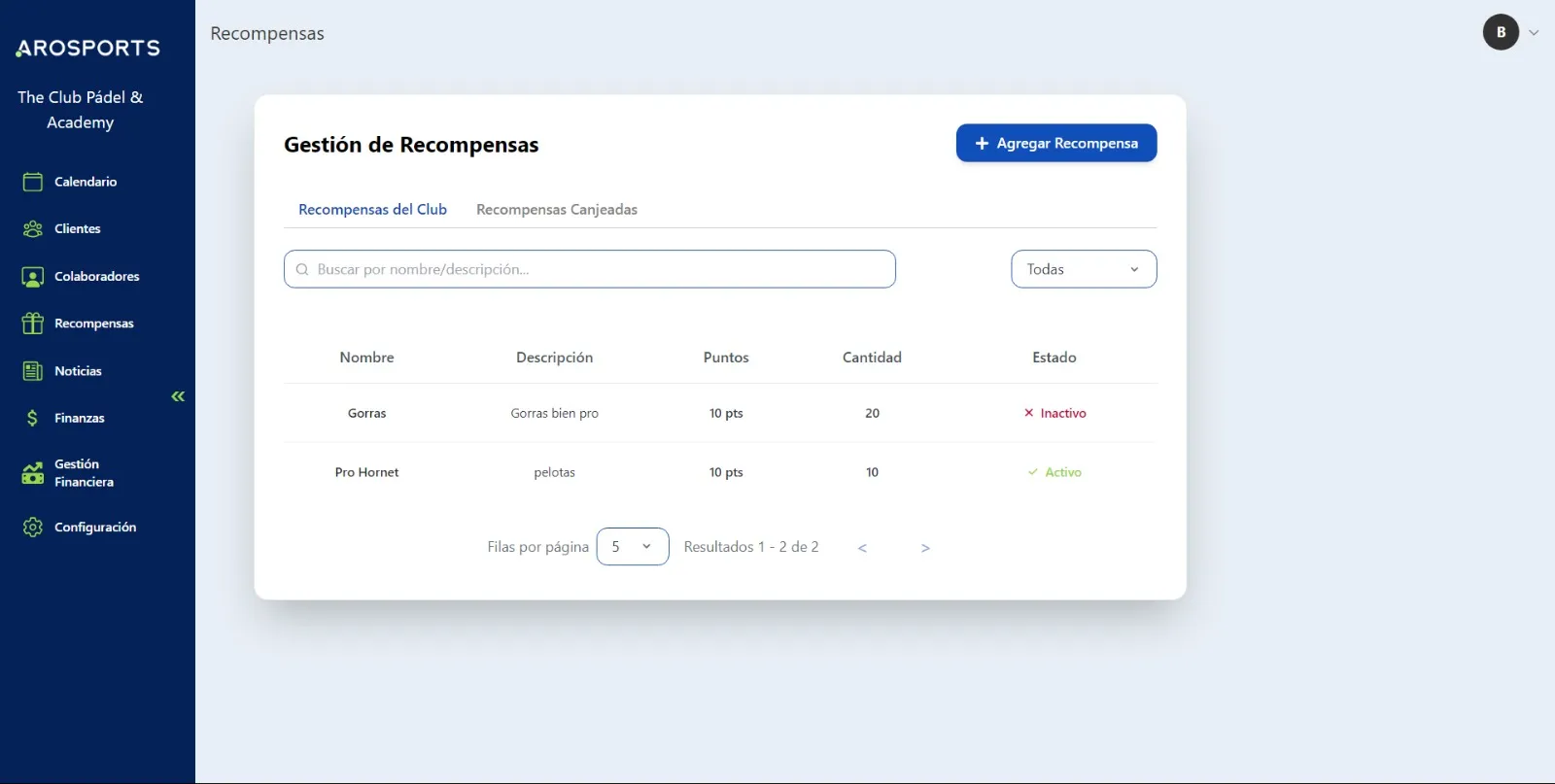Screen dimensions: 1555x784
Task: Collapse the sidebar with double chevron
Action: (178, 396)
